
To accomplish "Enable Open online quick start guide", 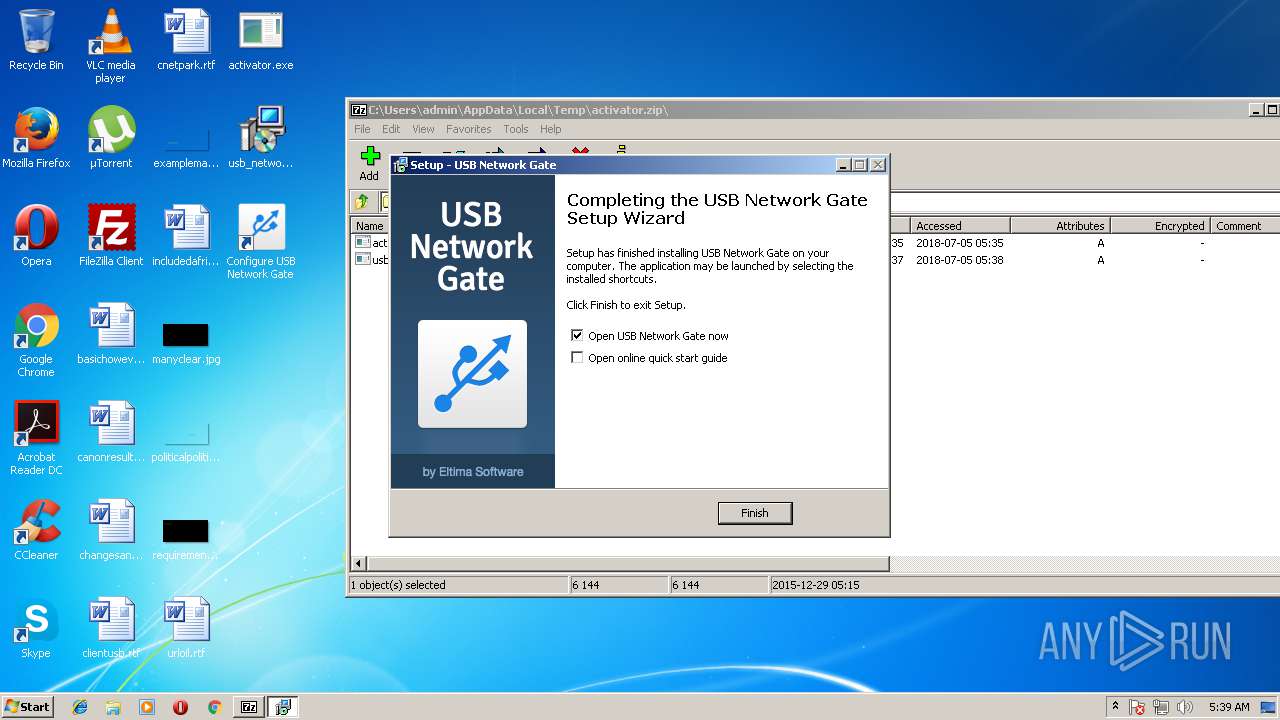I will (577, 358).
